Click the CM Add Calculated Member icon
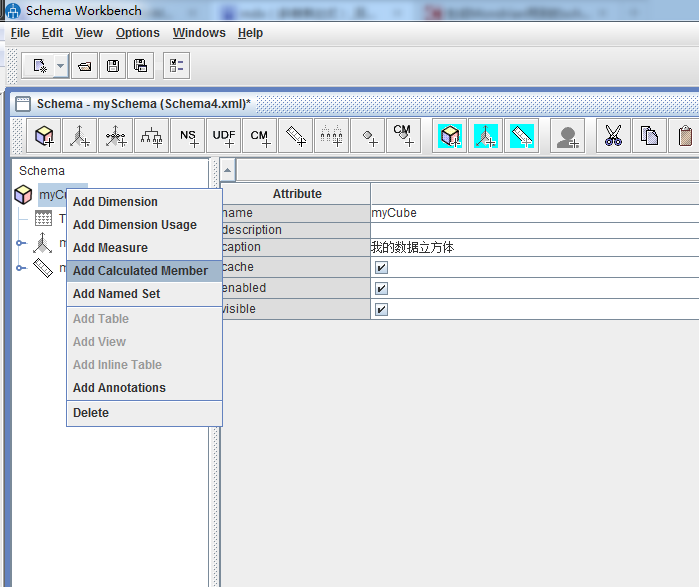The image size is (699, 587). tap(259, 136)
